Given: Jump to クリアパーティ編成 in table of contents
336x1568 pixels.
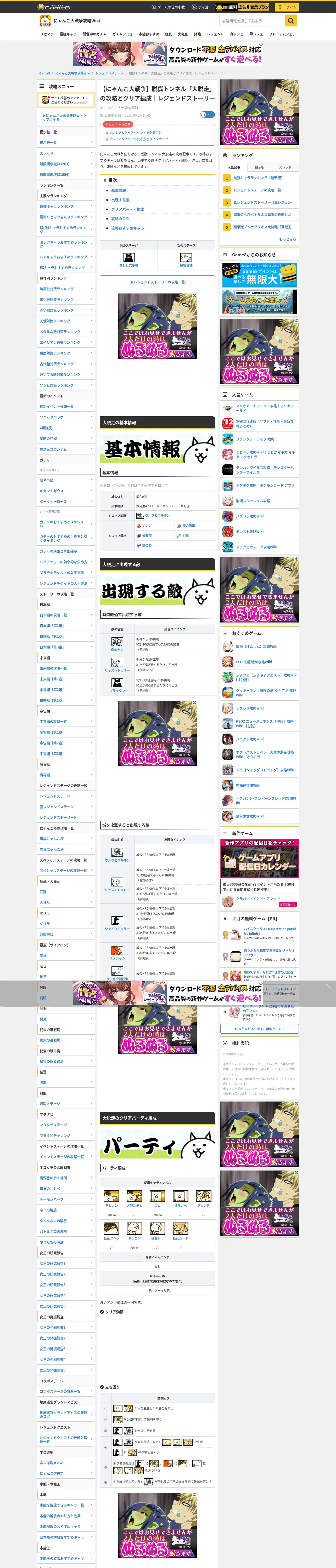Looking at the screenshot, I should click(127, 209).
